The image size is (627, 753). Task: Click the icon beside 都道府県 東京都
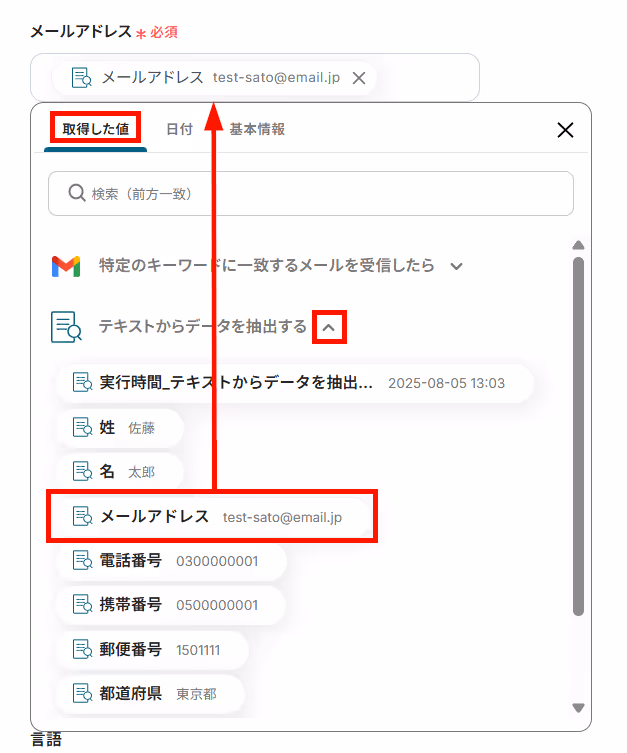82,693
